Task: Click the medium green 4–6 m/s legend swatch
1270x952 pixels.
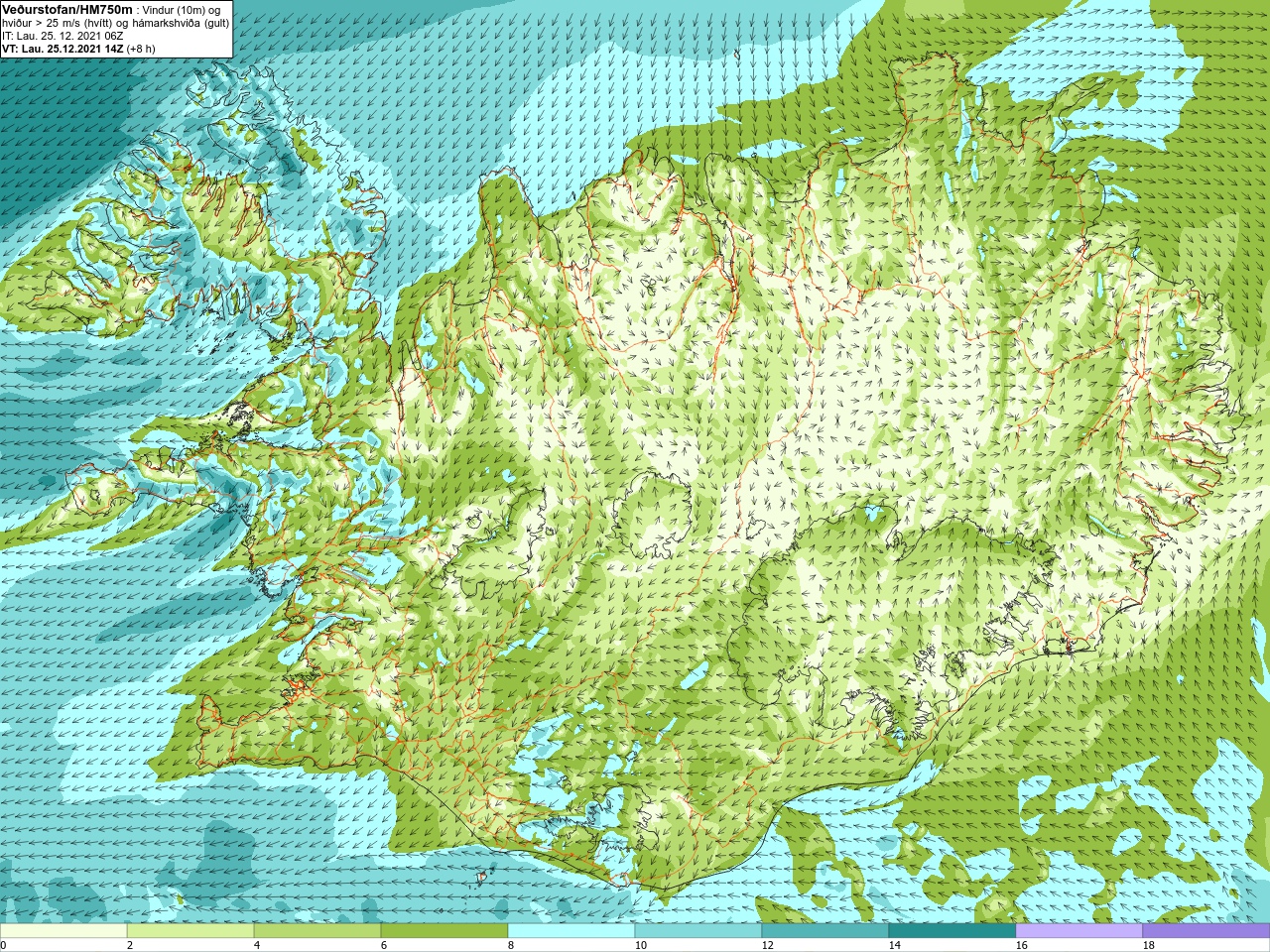Action: pos(317,931)
